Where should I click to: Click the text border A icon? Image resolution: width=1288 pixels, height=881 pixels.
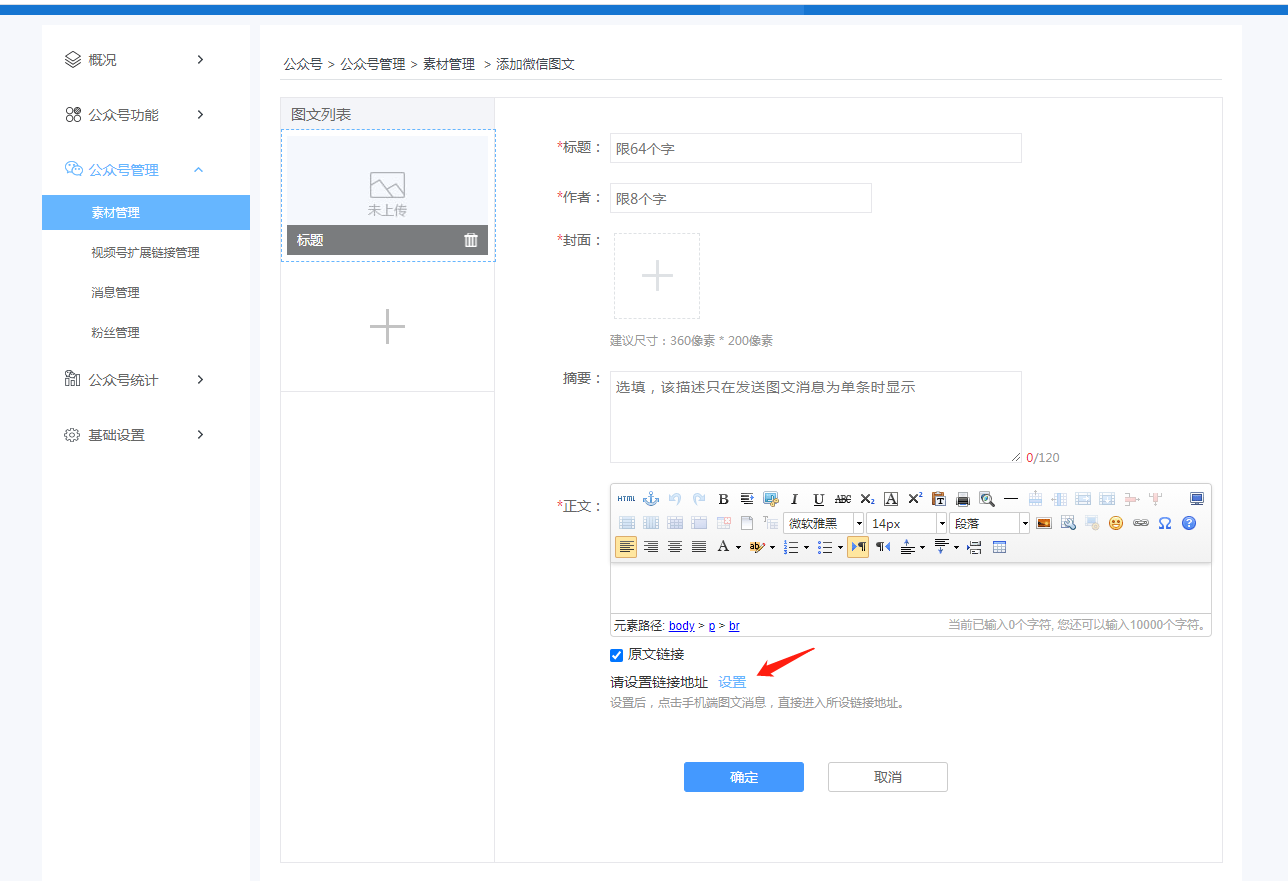point(891,499)
